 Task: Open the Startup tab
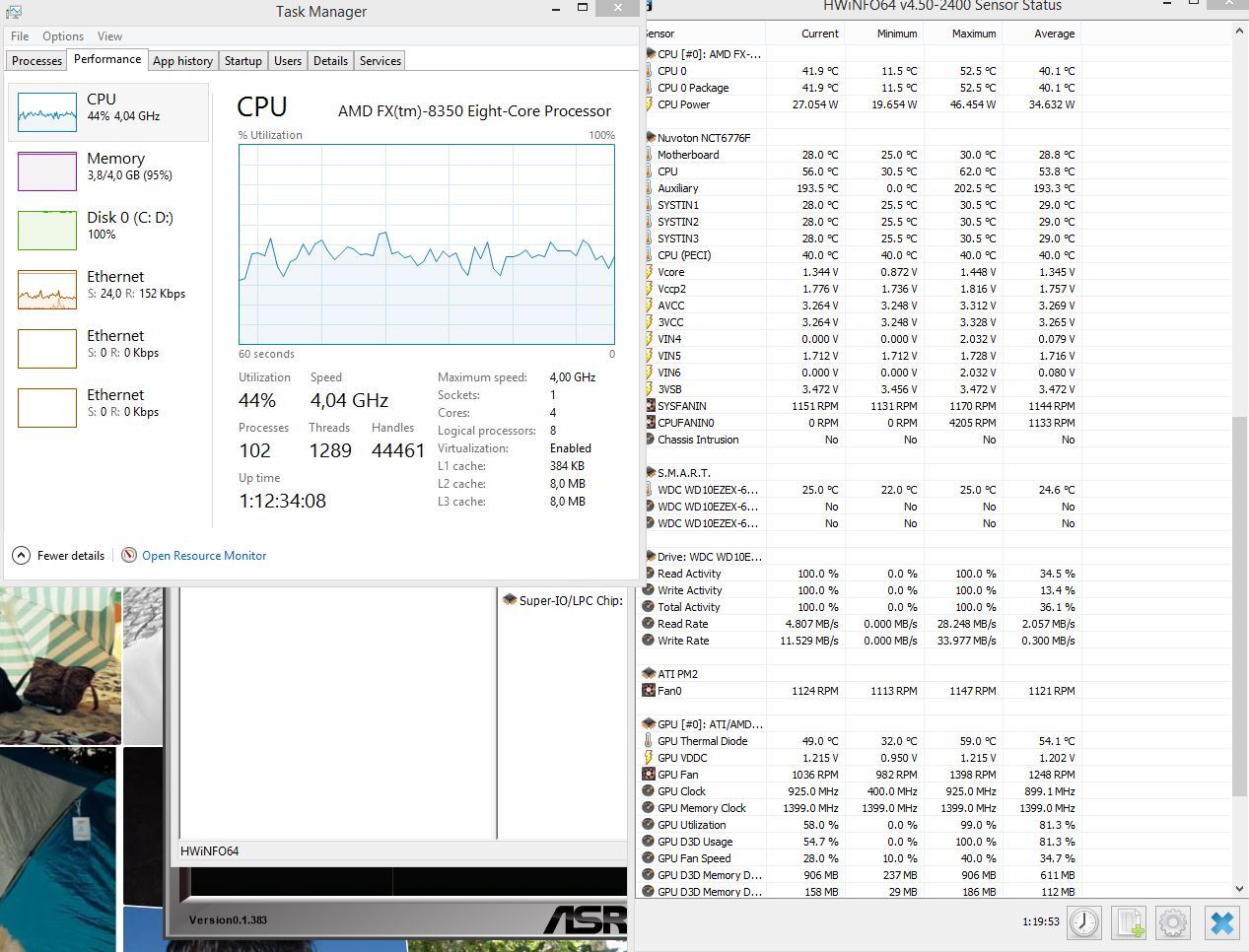click(x=243, y=60)
